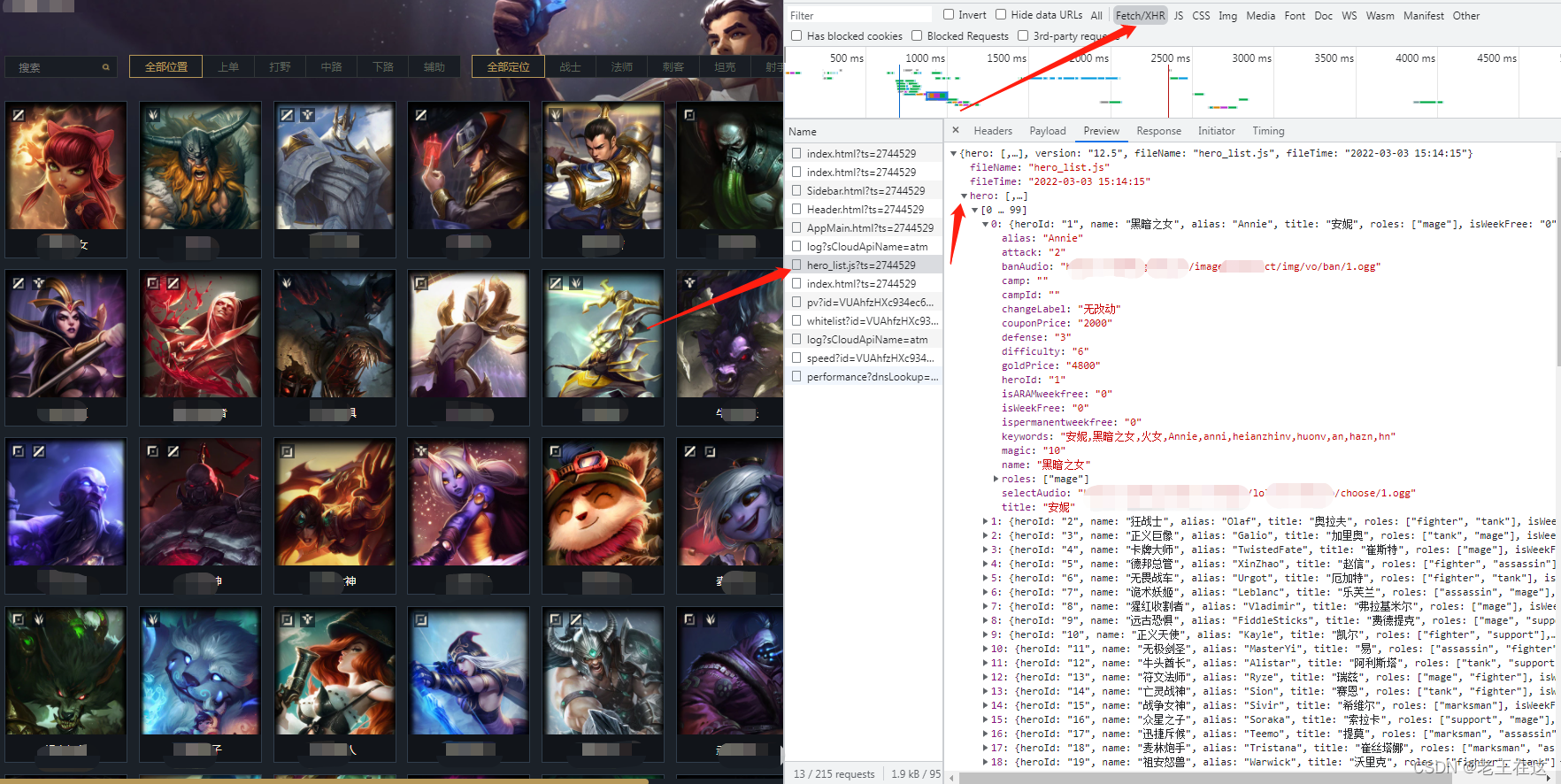Screen dimensions: 1561x784
Task: Filter requests by JS type
Action: tap(1178, 15)
